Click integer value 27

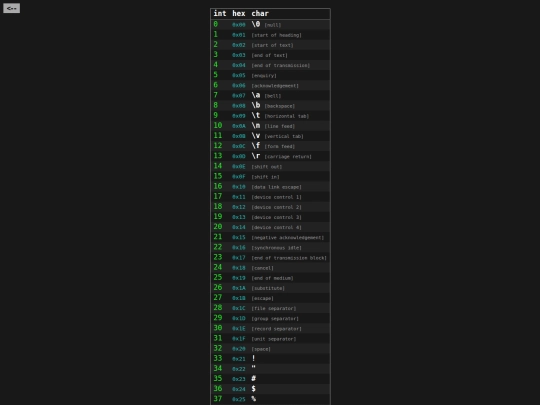(x=218, y=298)
